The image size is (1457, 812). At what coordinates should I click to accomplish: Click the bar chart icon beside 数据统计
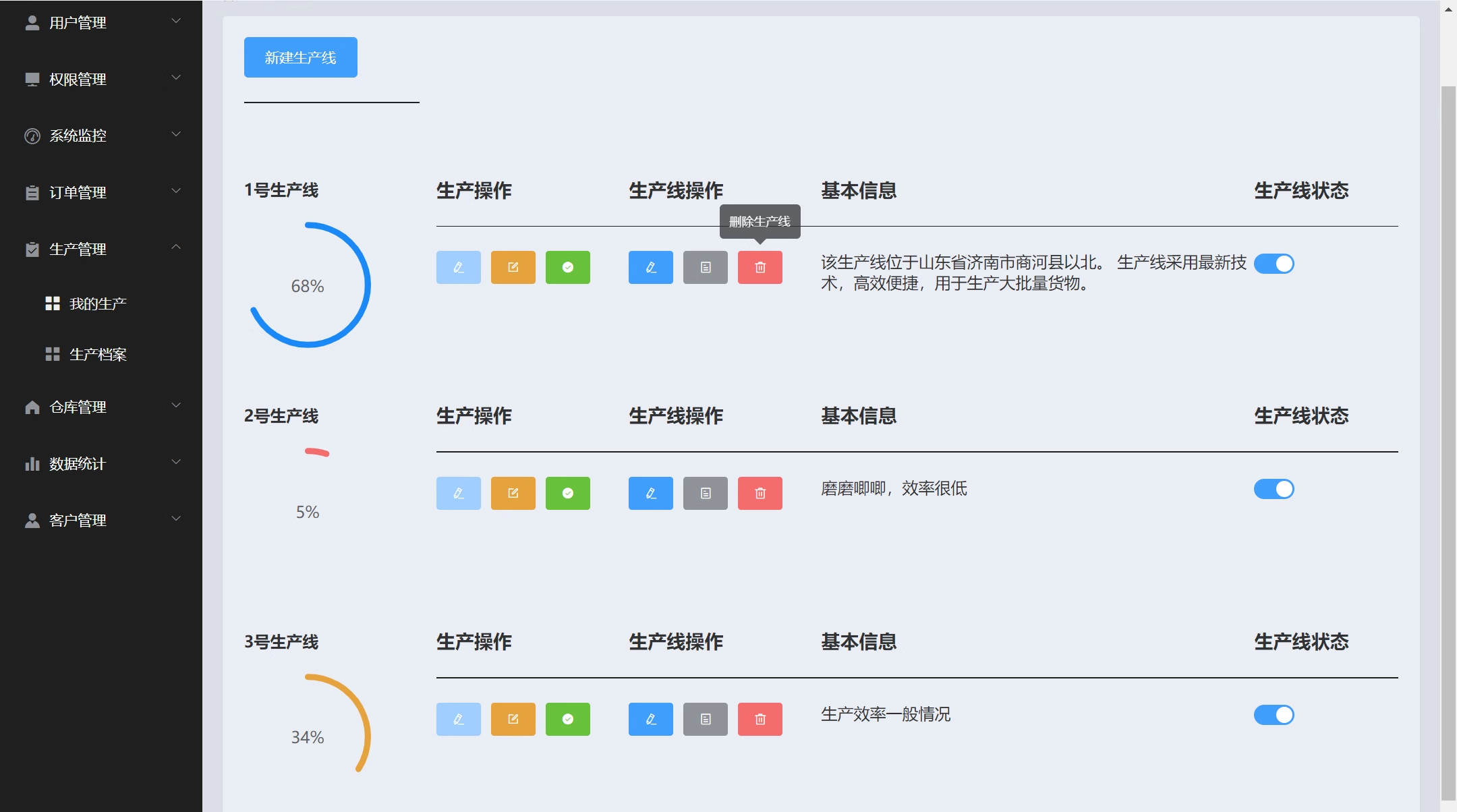click(32, 464)
